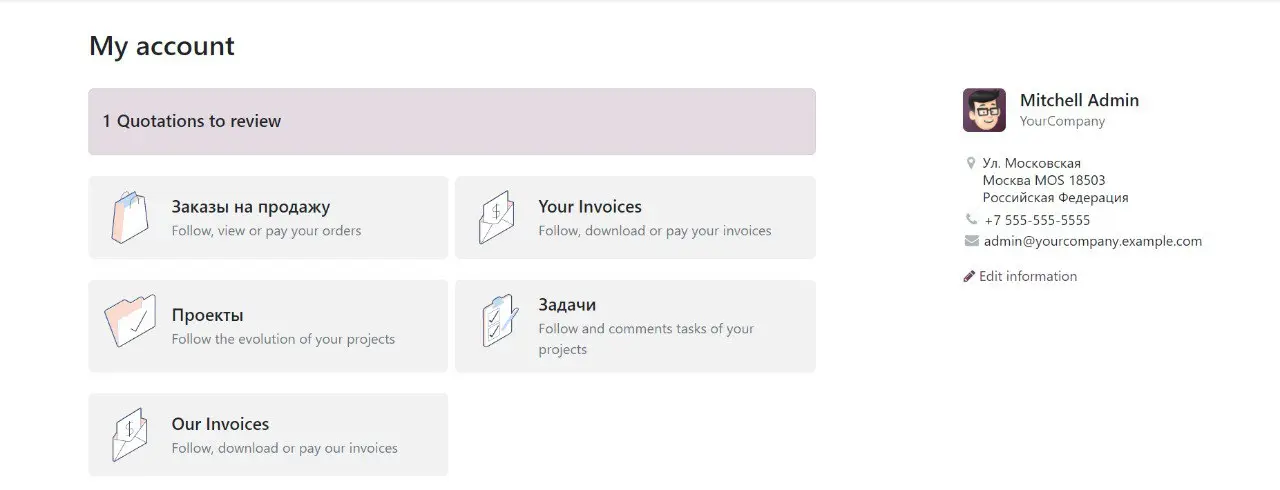Open the Задачи card title
Screen dimensions: 1280x490
tap(567, 305)
